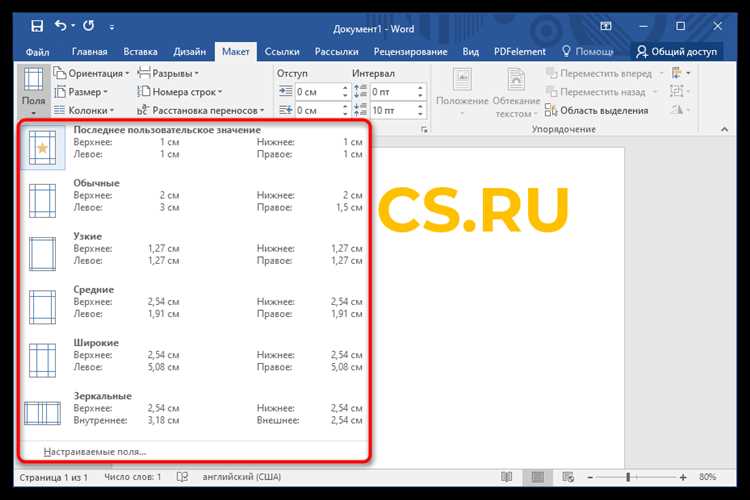
Task: Switch to Web Layout view icon
Action: pyautogui.click(x=568, y=477)
